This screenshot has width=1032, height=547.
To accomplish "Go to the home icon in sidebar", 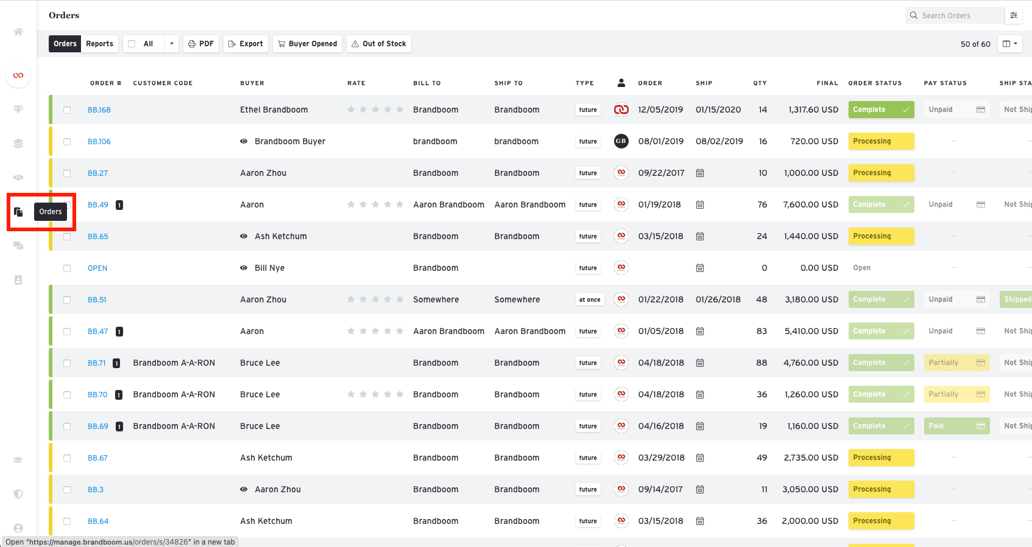I will [18, 32].
